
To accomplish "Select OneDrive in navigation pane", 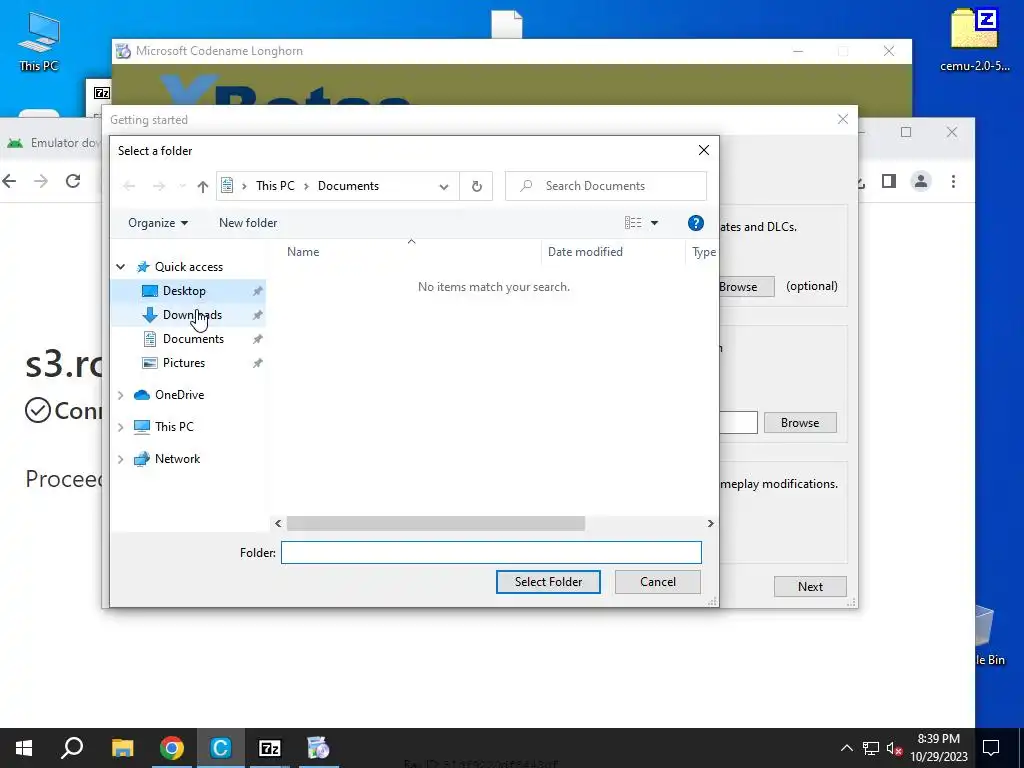I will 180,395.
